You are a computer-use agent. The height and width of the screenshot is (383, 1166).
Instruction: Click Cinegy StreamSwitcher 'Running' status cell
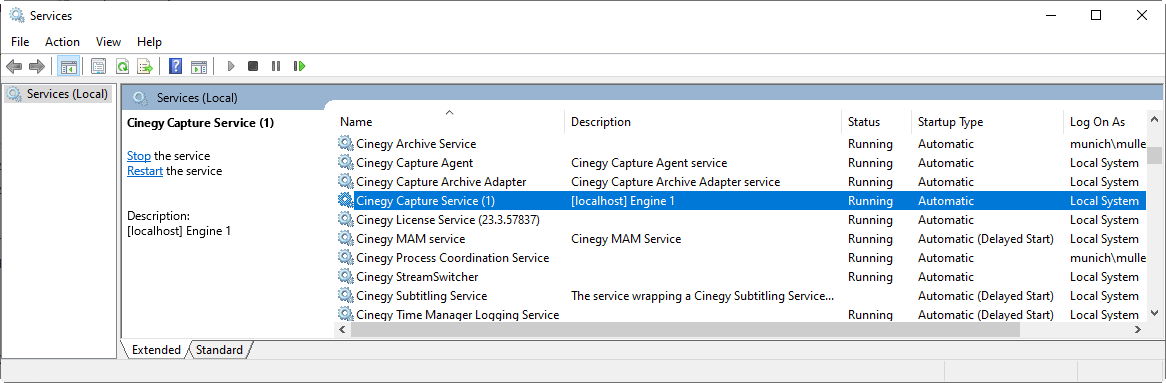point(870,277)
